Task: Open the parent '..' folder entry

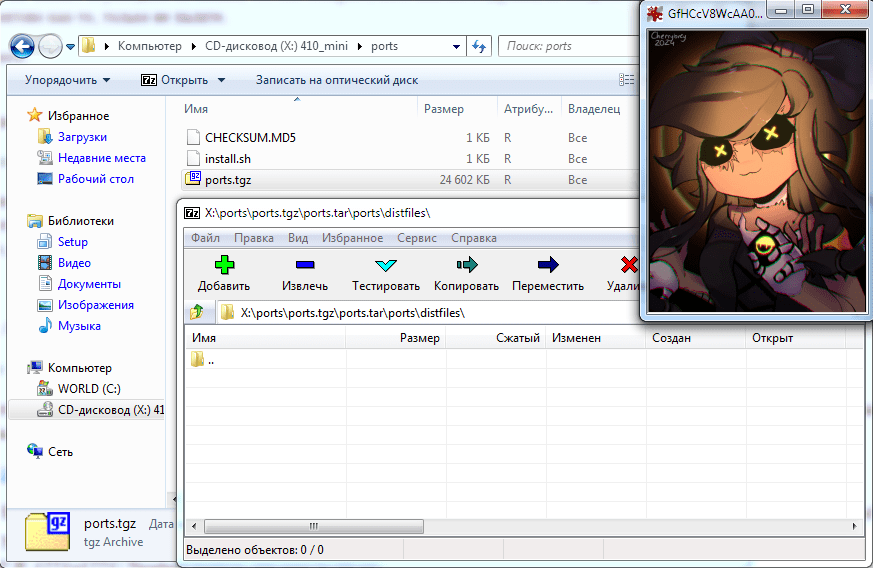Action: click(x=203, y=360)
